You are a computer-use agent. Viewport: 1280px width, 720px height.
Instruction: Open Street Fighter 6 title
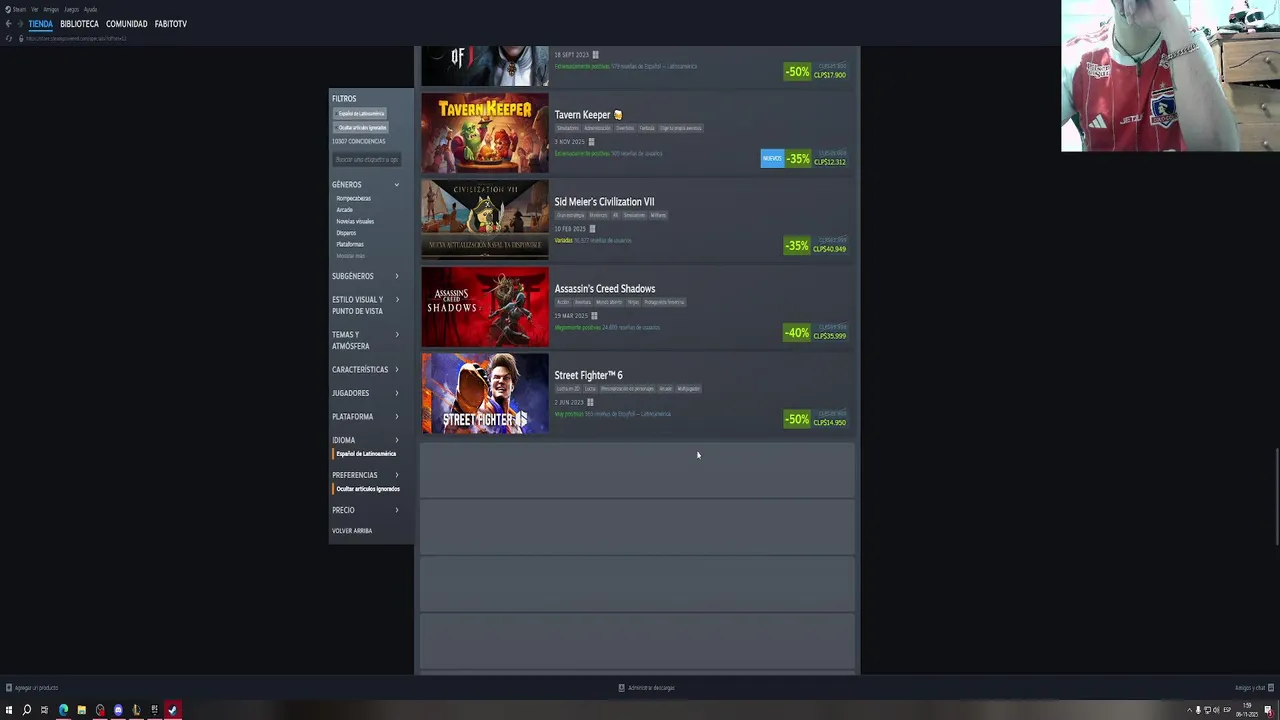pyautogui.click(x=588, y=376)
